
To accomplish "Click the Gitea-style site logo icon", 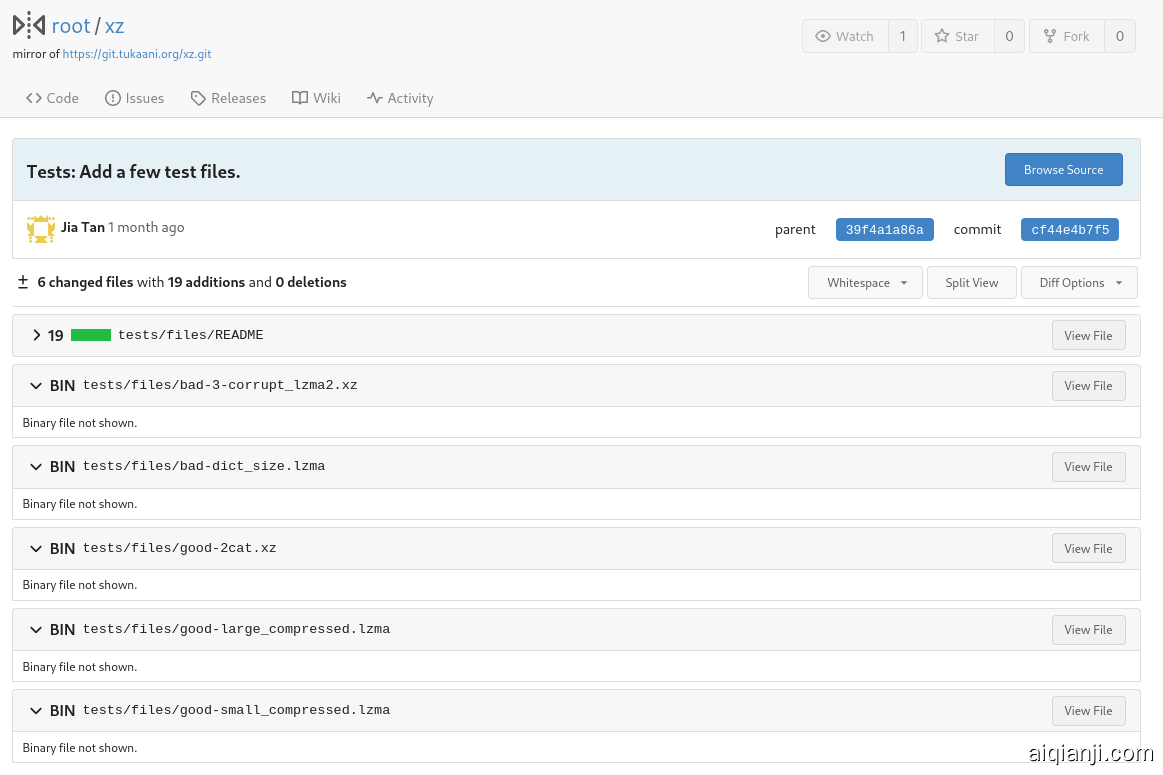I will coord(29,25).
